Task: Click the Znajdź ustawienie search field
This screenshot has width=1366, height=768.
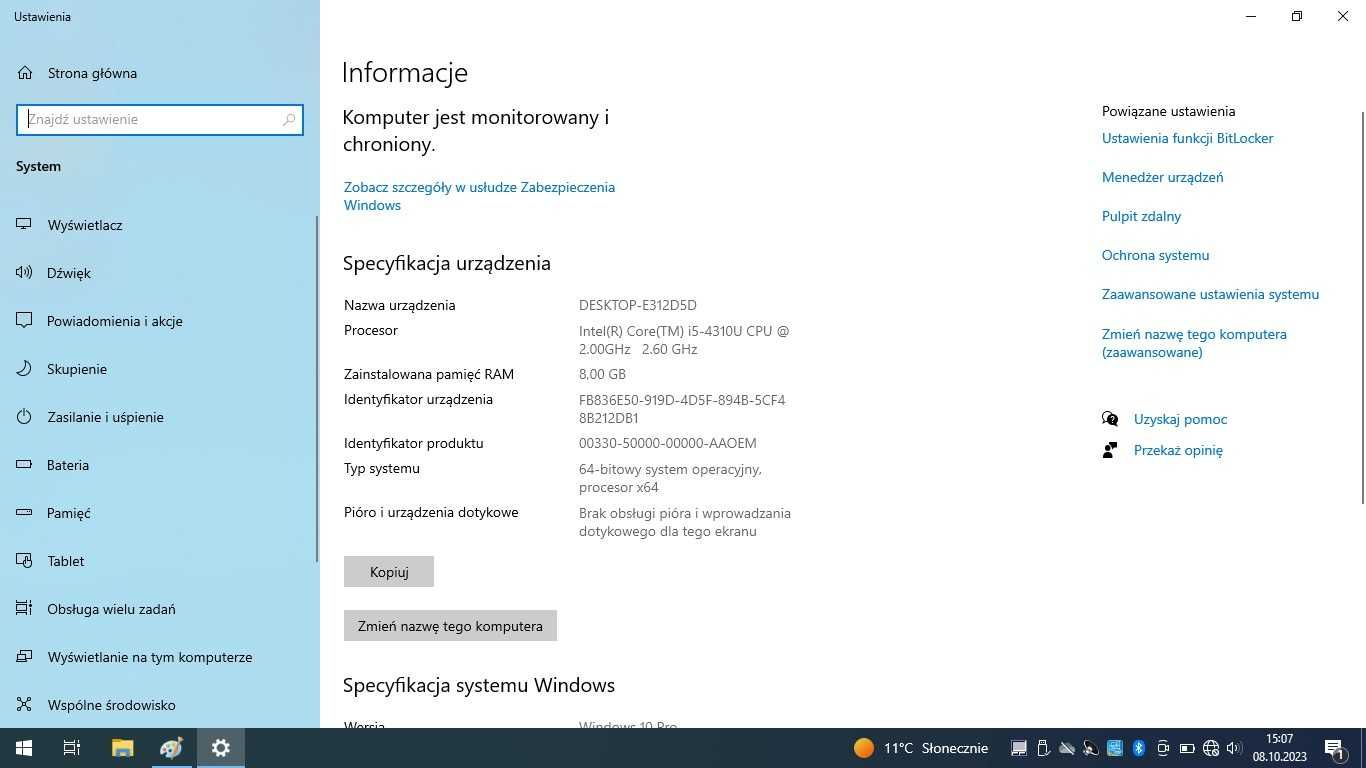Action: [160, 119]
